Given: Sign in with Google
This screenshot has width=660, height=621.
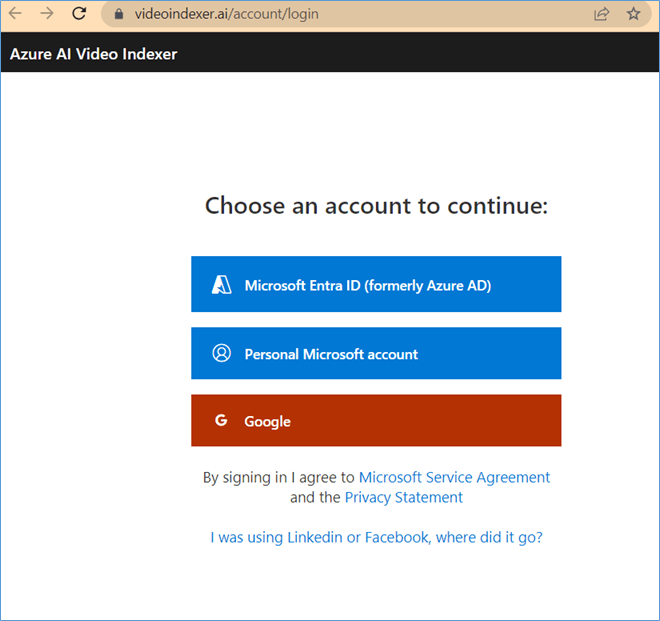Looking at the screenshot, I should (376, 420).
